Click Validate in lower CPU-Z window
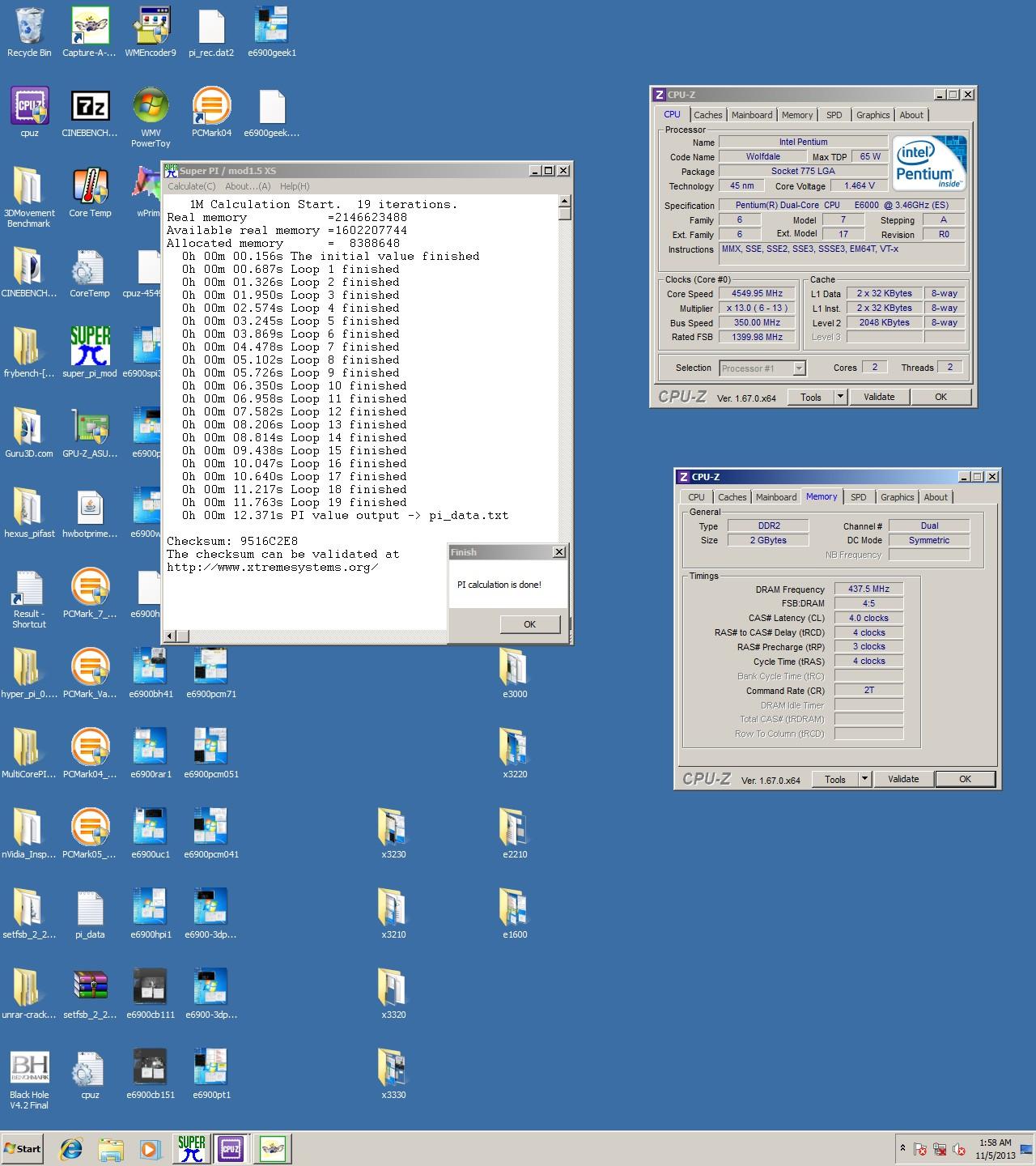1036x1166 pixels. [x=903, y=779]
